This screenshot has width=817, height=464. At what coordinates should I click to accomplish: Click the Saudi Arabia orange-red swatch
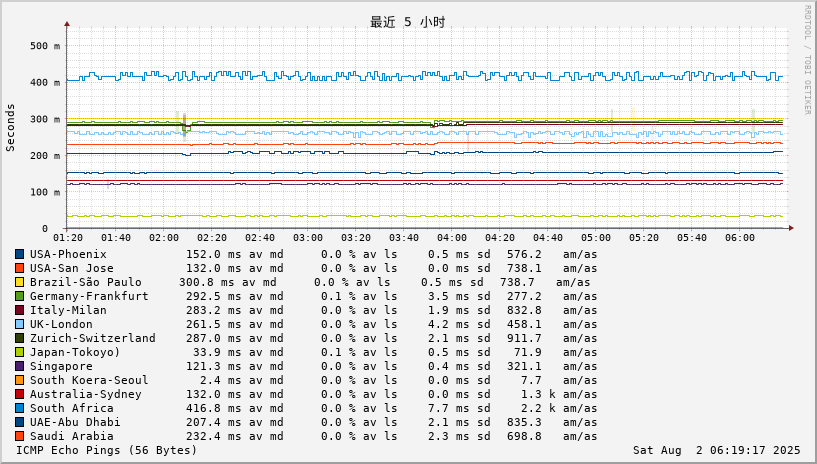click(19, 437)
